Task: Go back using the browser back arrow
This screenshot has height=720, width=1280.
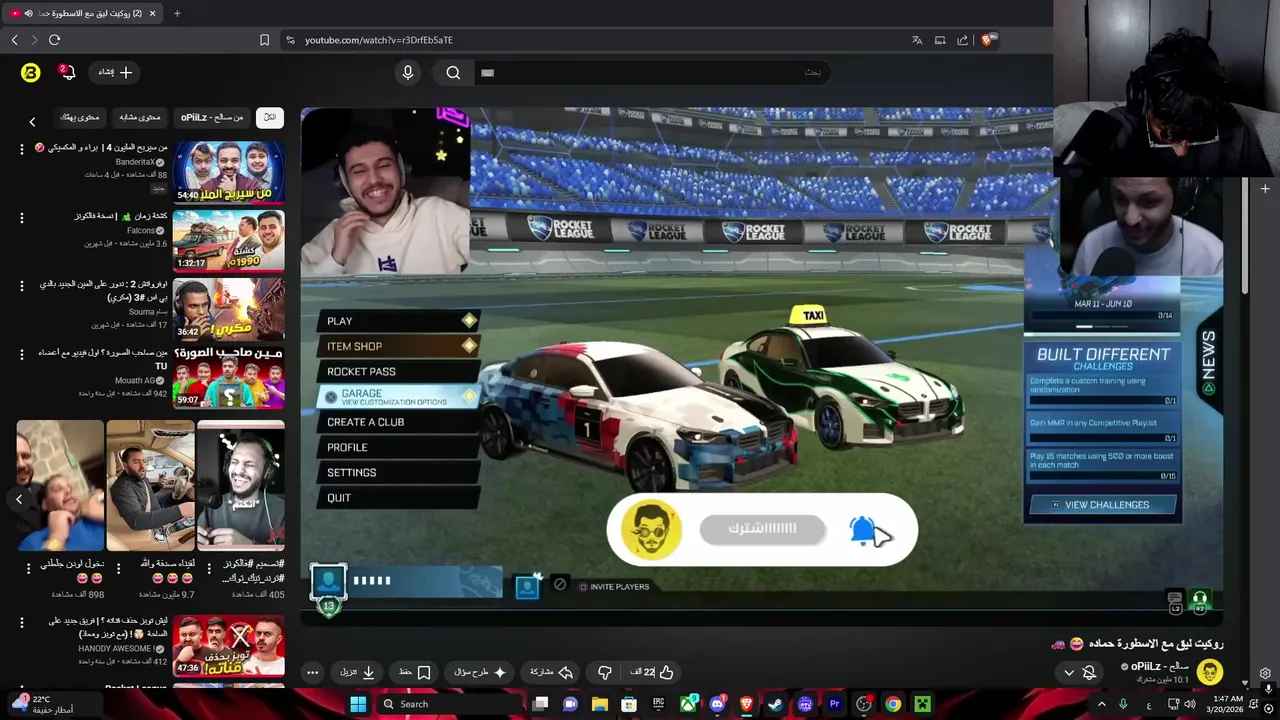Action: click(14, 40)
